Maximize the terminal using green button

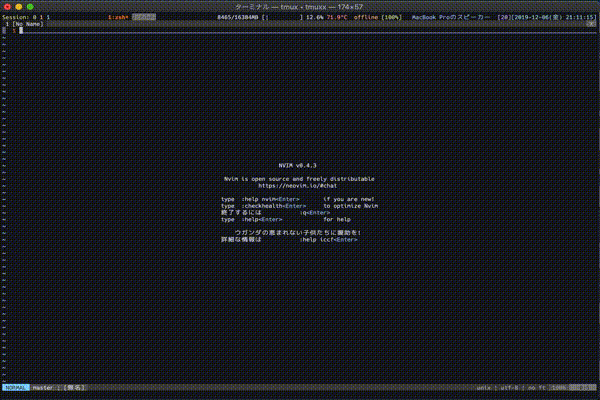30,7
